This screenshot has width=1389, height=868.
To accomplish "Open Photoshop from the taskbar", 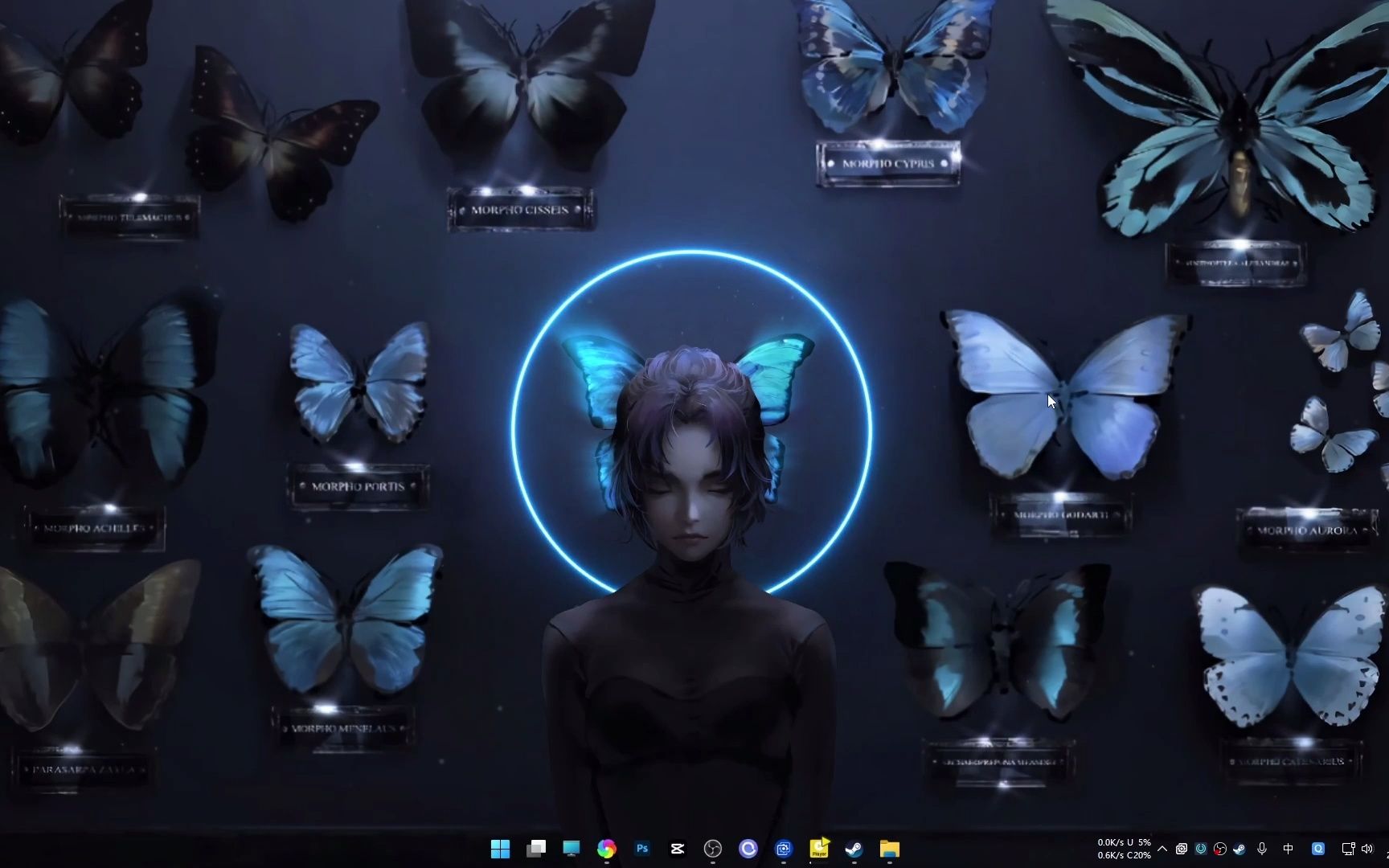I will [x=642, y=849].
